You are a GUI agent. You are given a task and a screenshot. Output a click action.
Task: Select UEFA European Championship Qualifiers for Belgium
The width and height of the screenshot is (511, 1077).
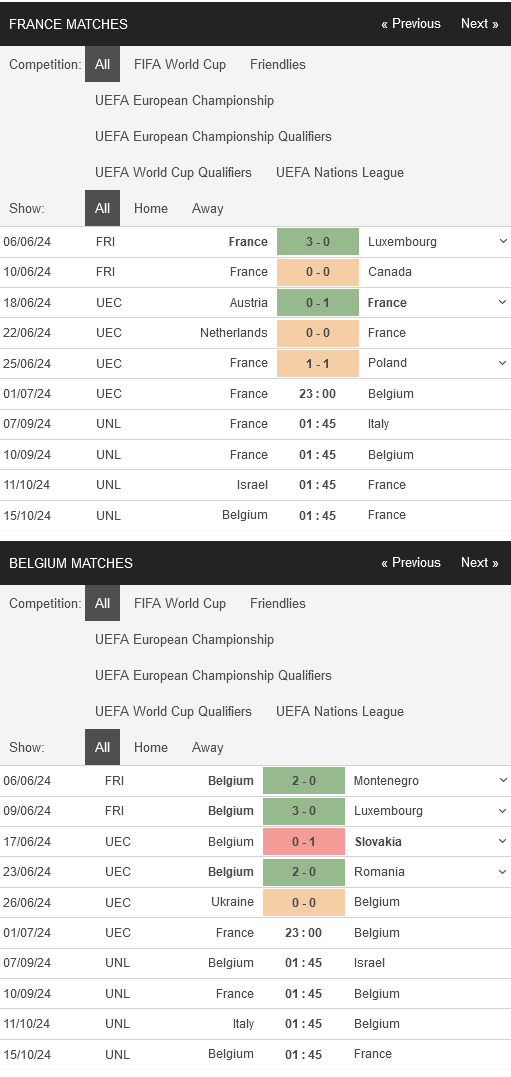click(214, 675)
